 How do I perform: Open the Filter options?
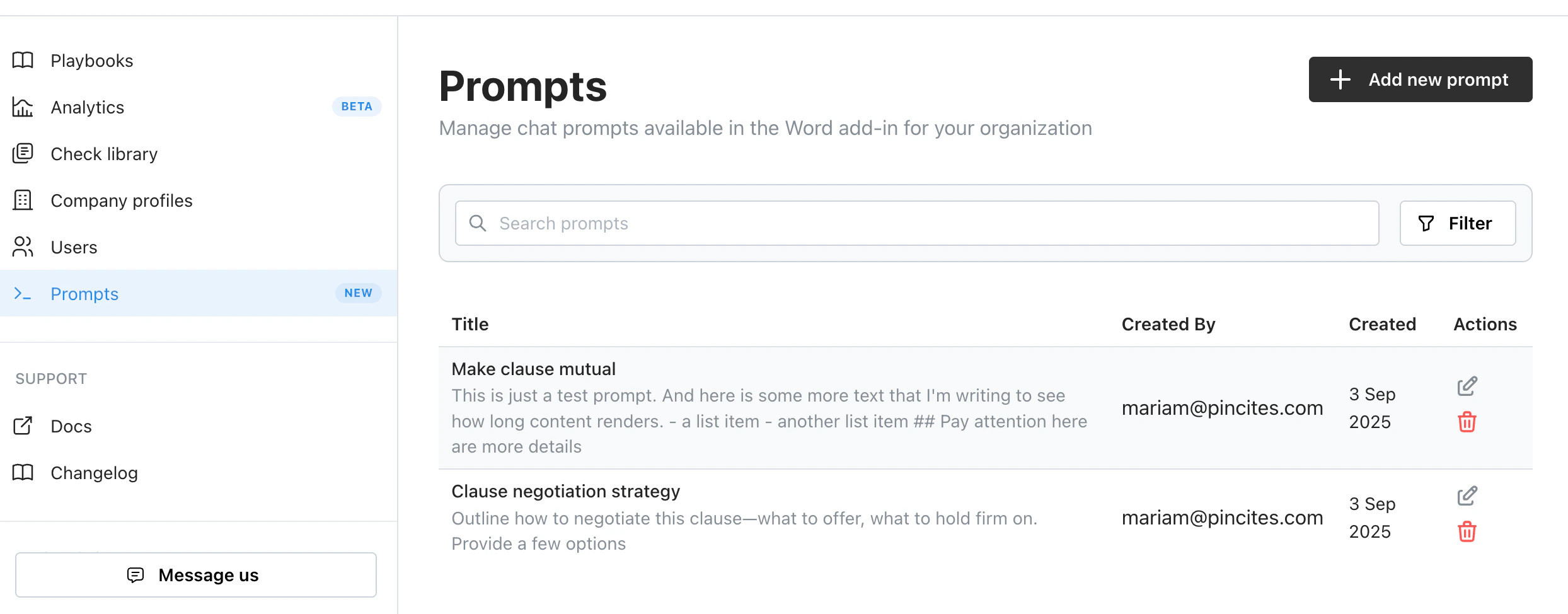[x=1457, y=223]
